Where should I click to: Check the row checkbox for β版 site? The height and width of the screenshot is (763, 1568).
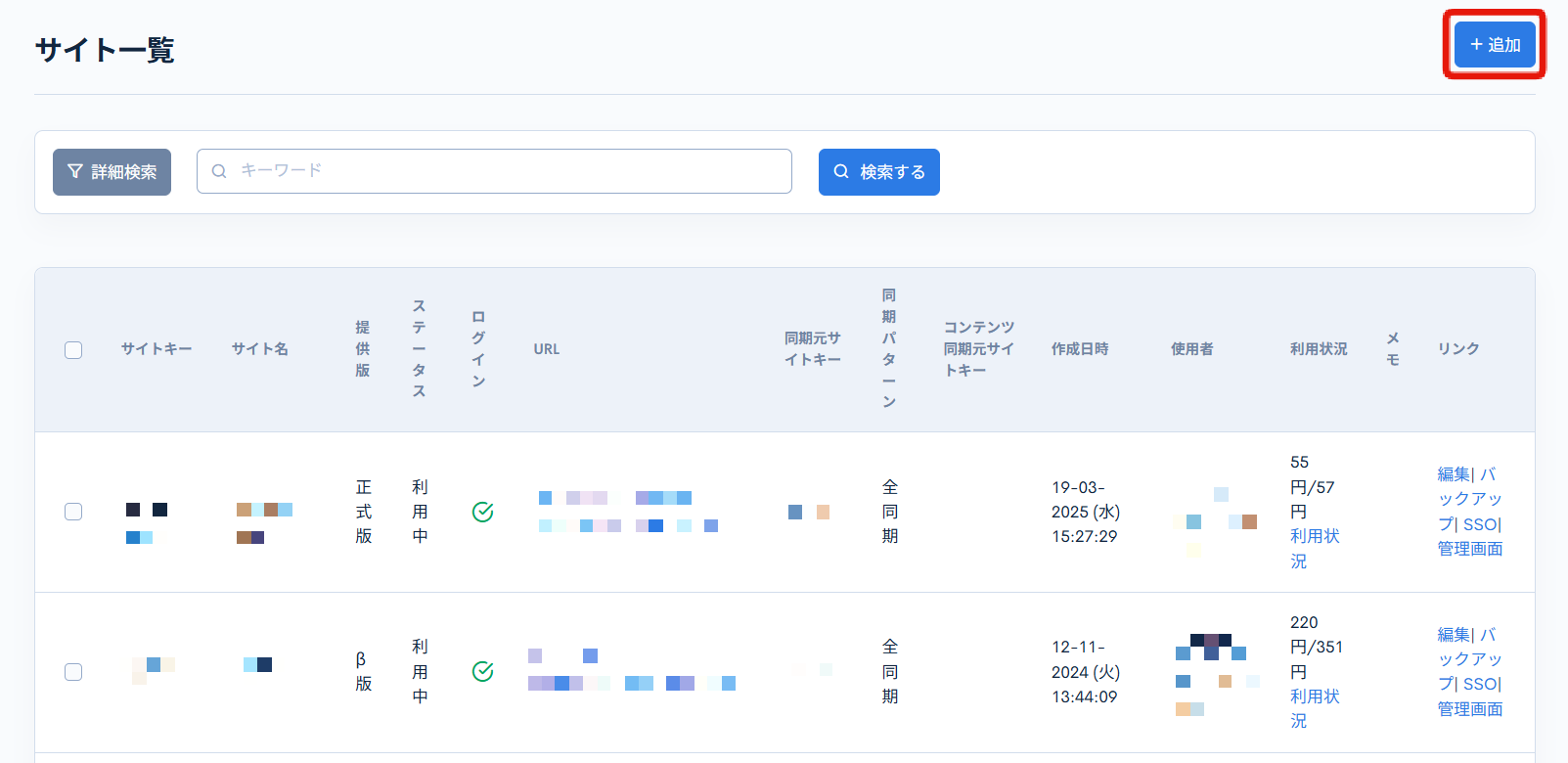(x=73, y=672)
